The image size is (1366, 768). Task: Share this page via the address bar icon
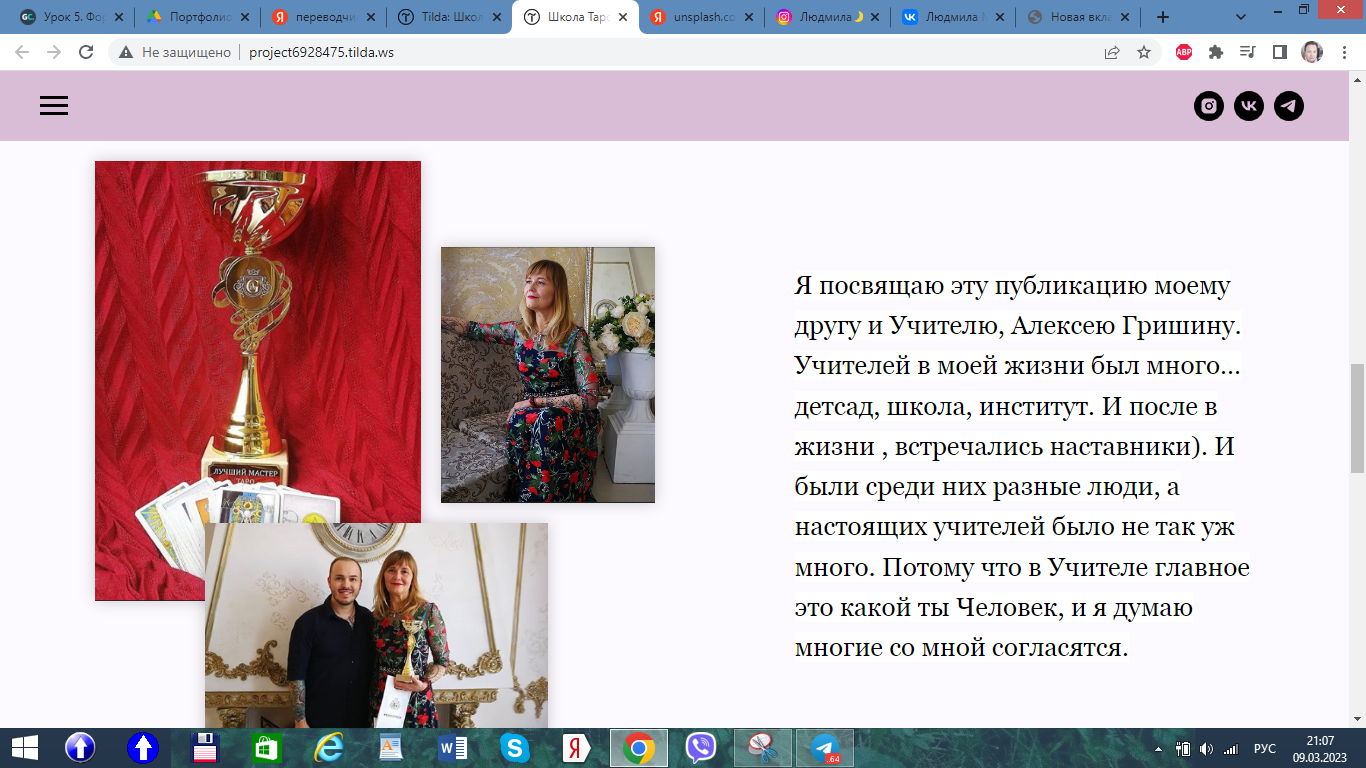point(1112,52)
